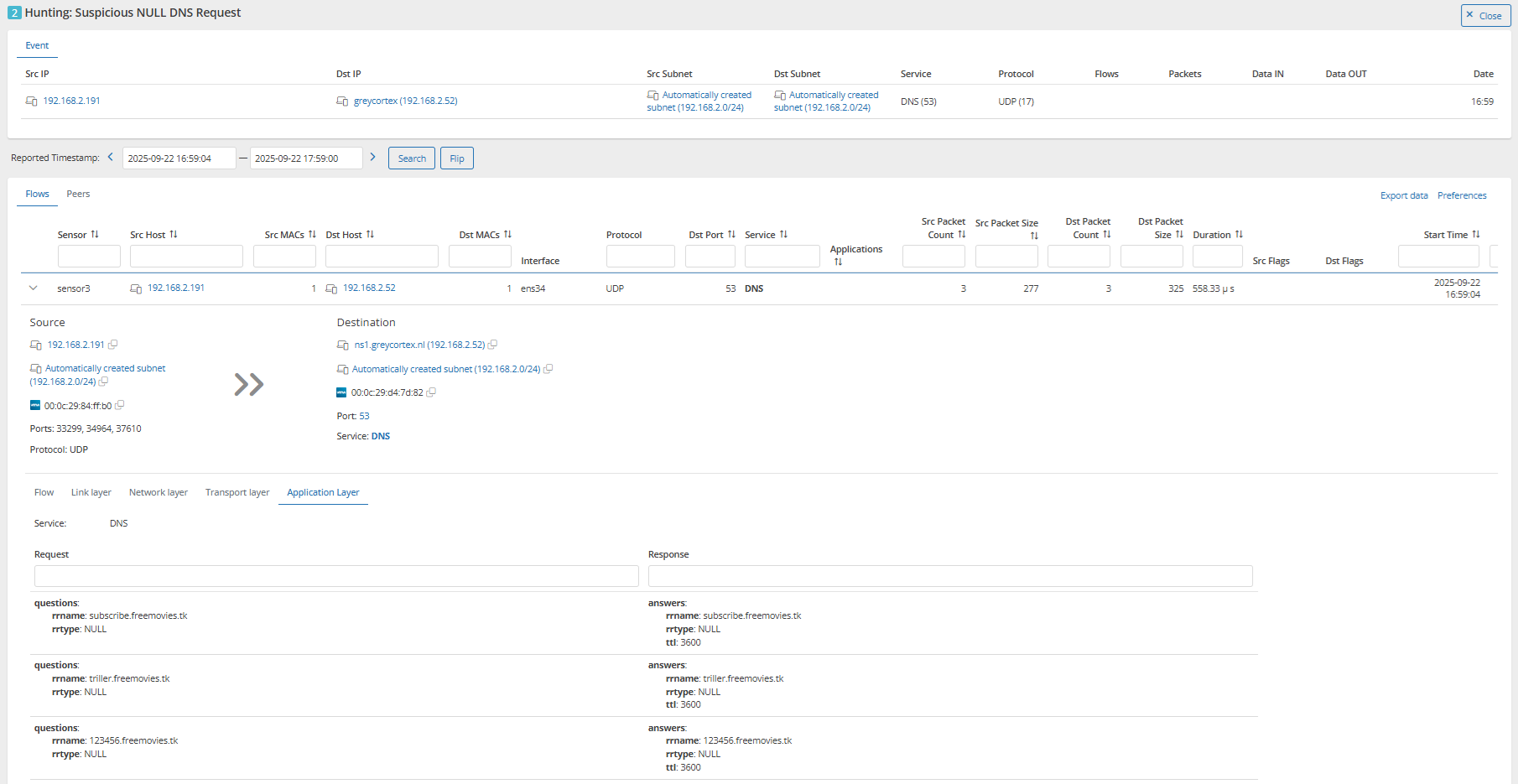Click copy icon beside destination MAC 00:0c:29:d4:7d:82

tap(431, 392)
